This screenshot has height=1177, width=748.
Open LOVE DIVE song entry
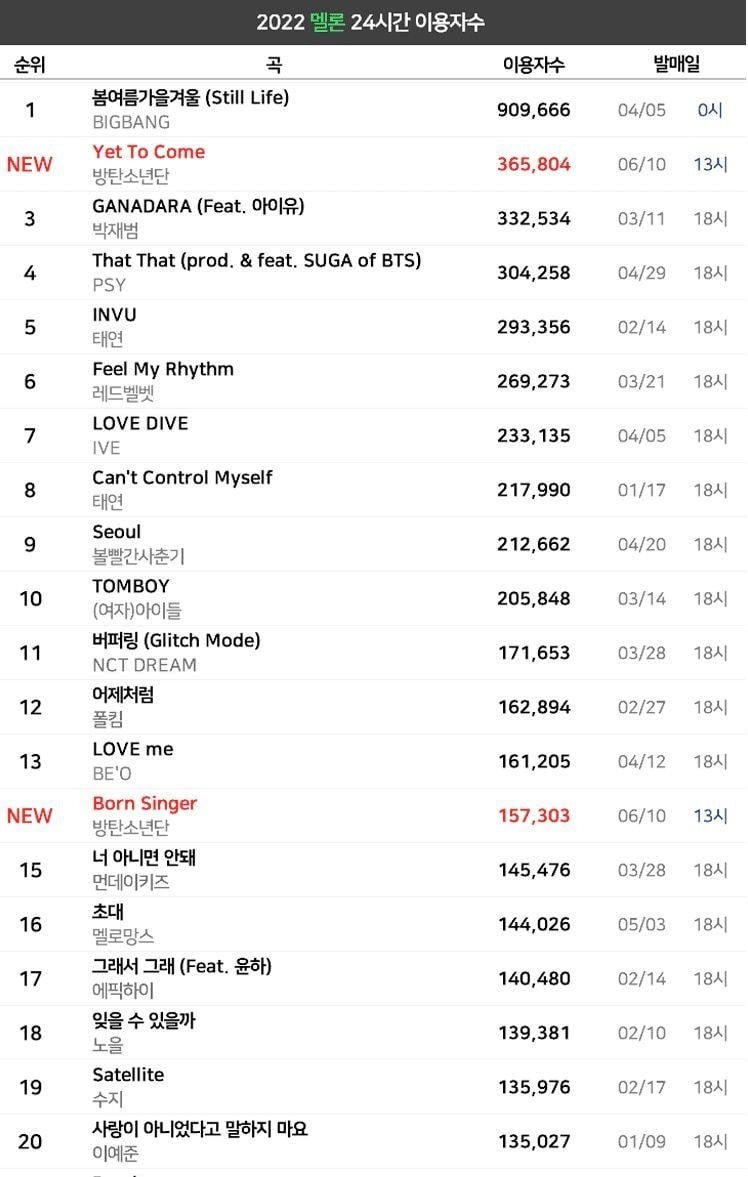(x=140, y=423)
